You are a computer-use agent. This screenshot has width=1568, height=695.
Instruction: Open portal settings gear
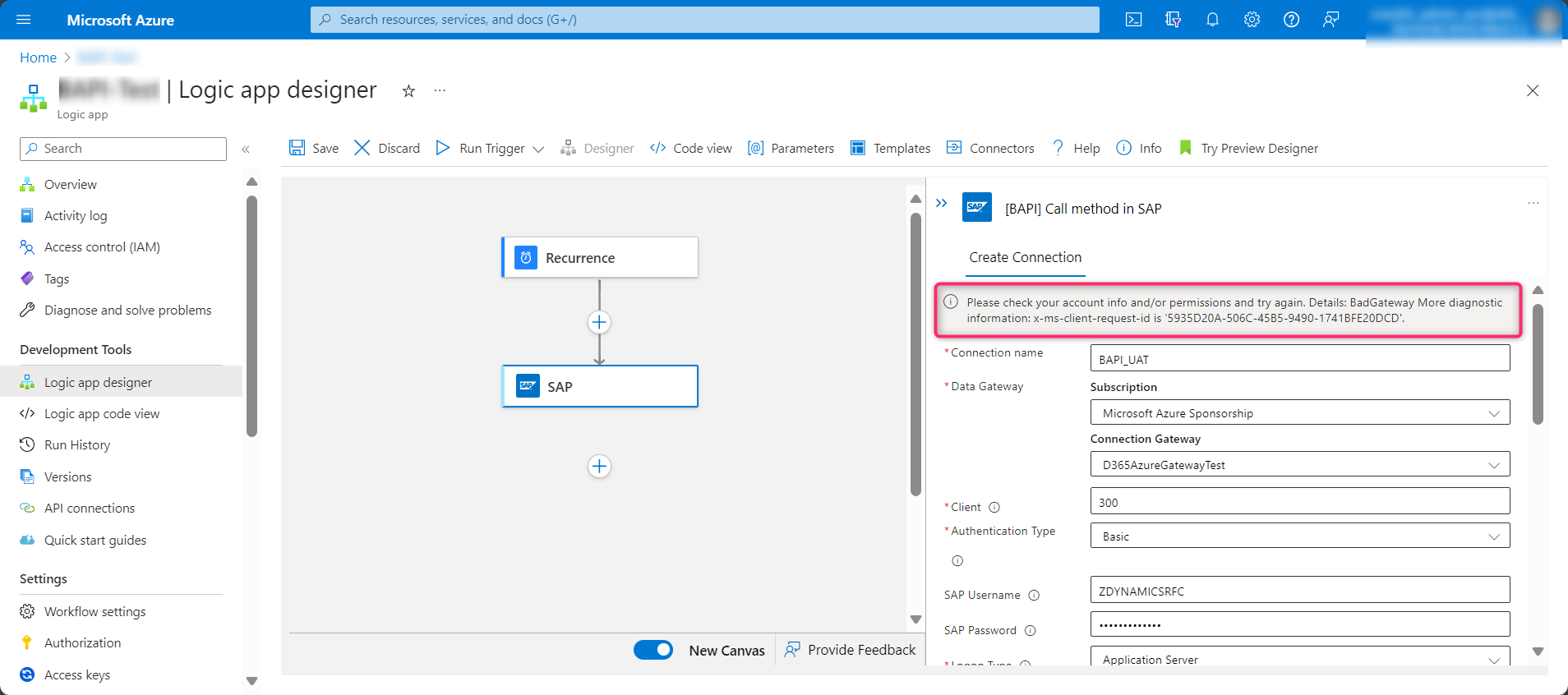pyautogui.click(x=1252, y=20)
